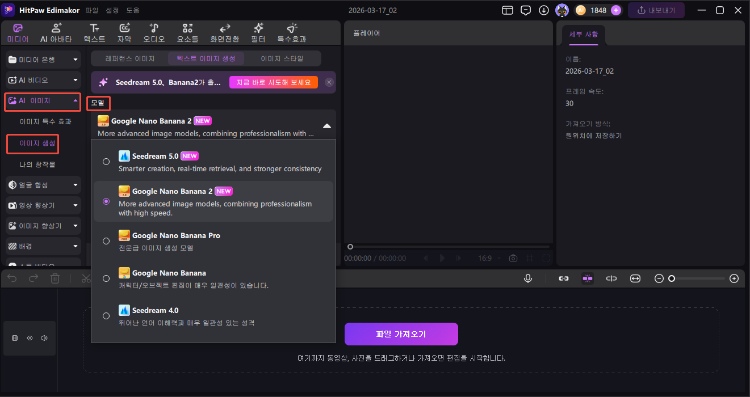This screenshot has width=750, height=397.
Task: Open the 텍스트 (Text) tool
Action: coord(94,33)
